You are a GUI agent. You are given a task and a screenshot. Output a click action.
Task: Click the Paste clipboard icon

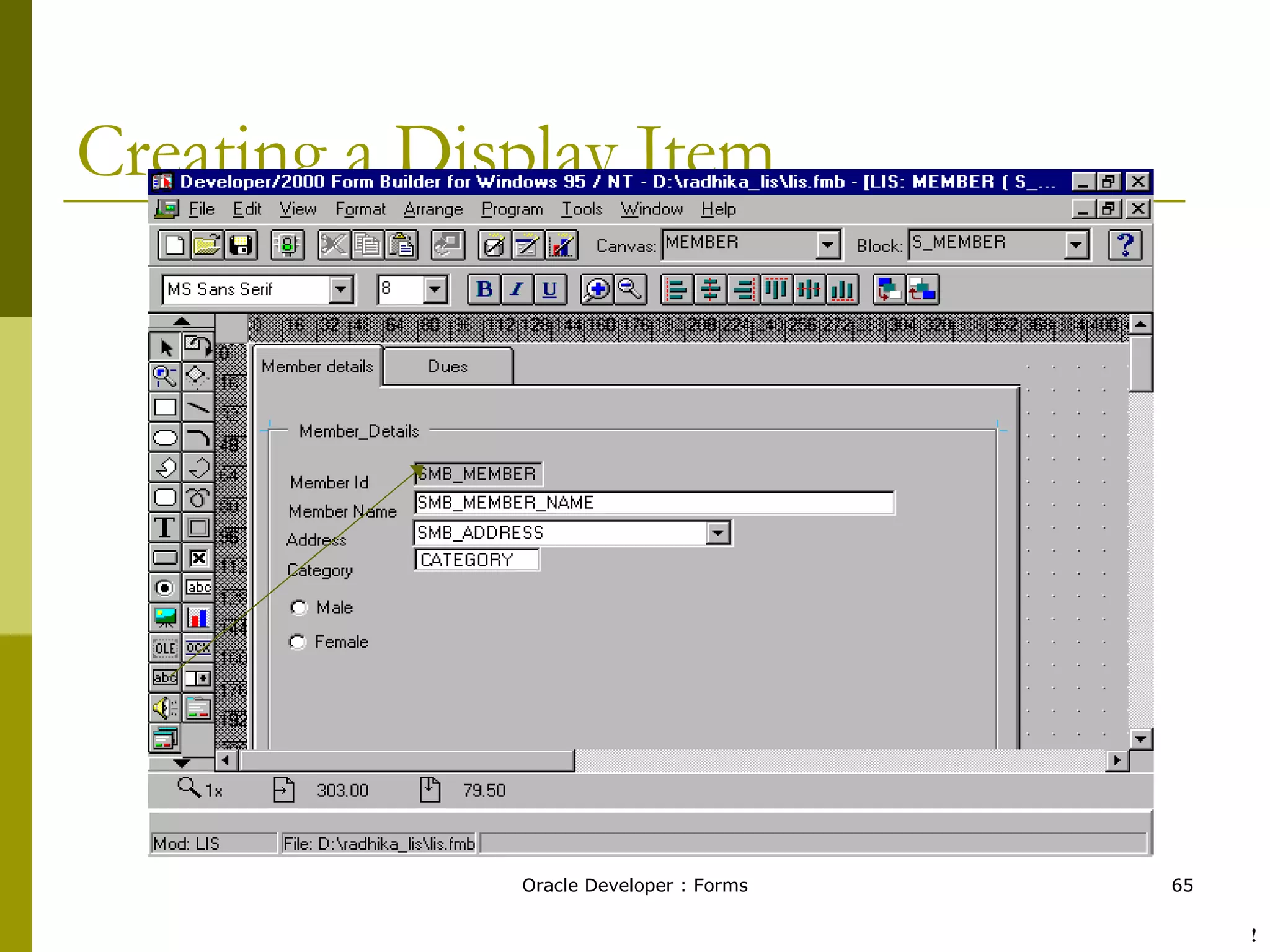tap(402, 245)
